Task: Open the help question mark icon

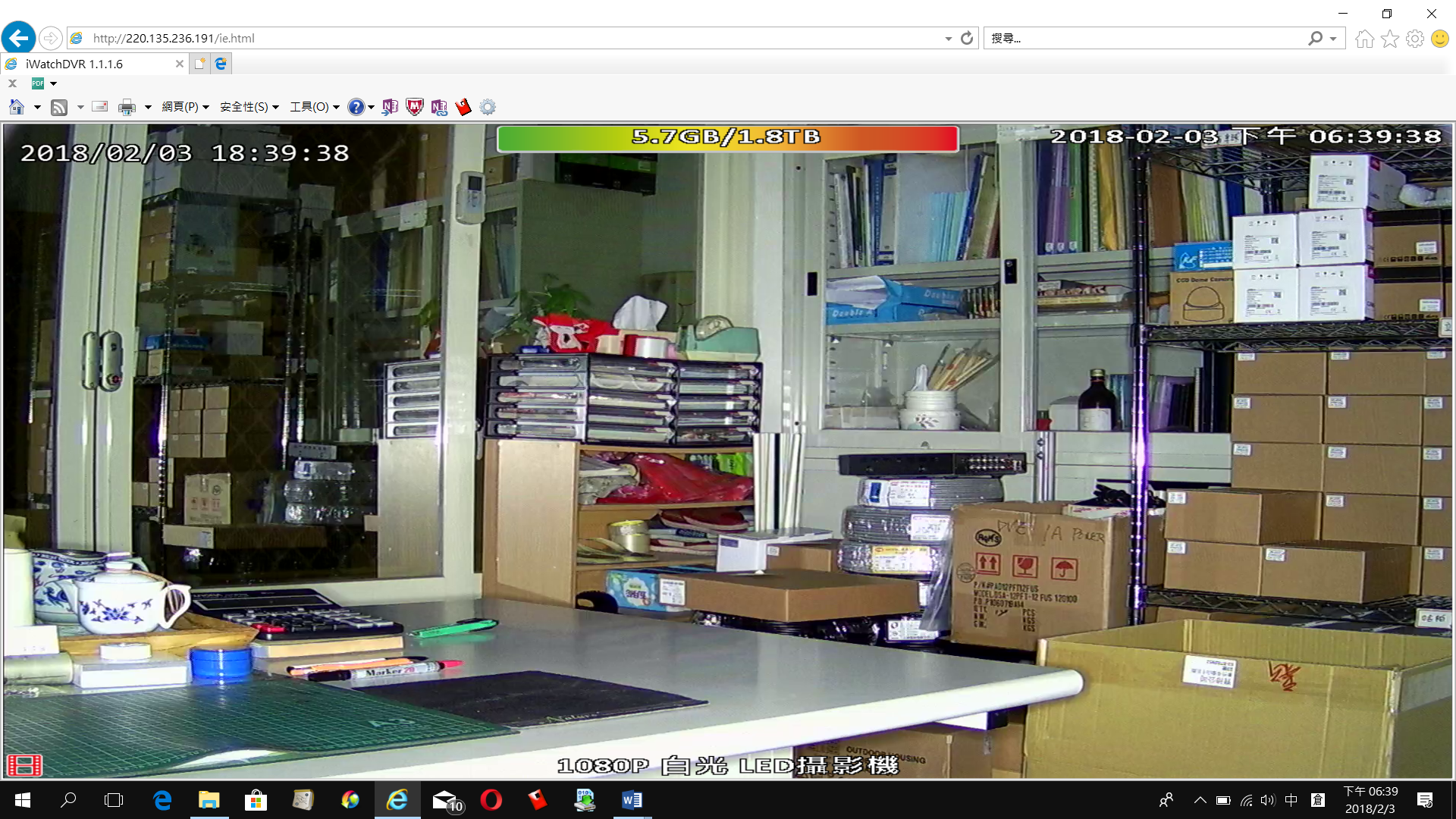Action: point(356,107)
